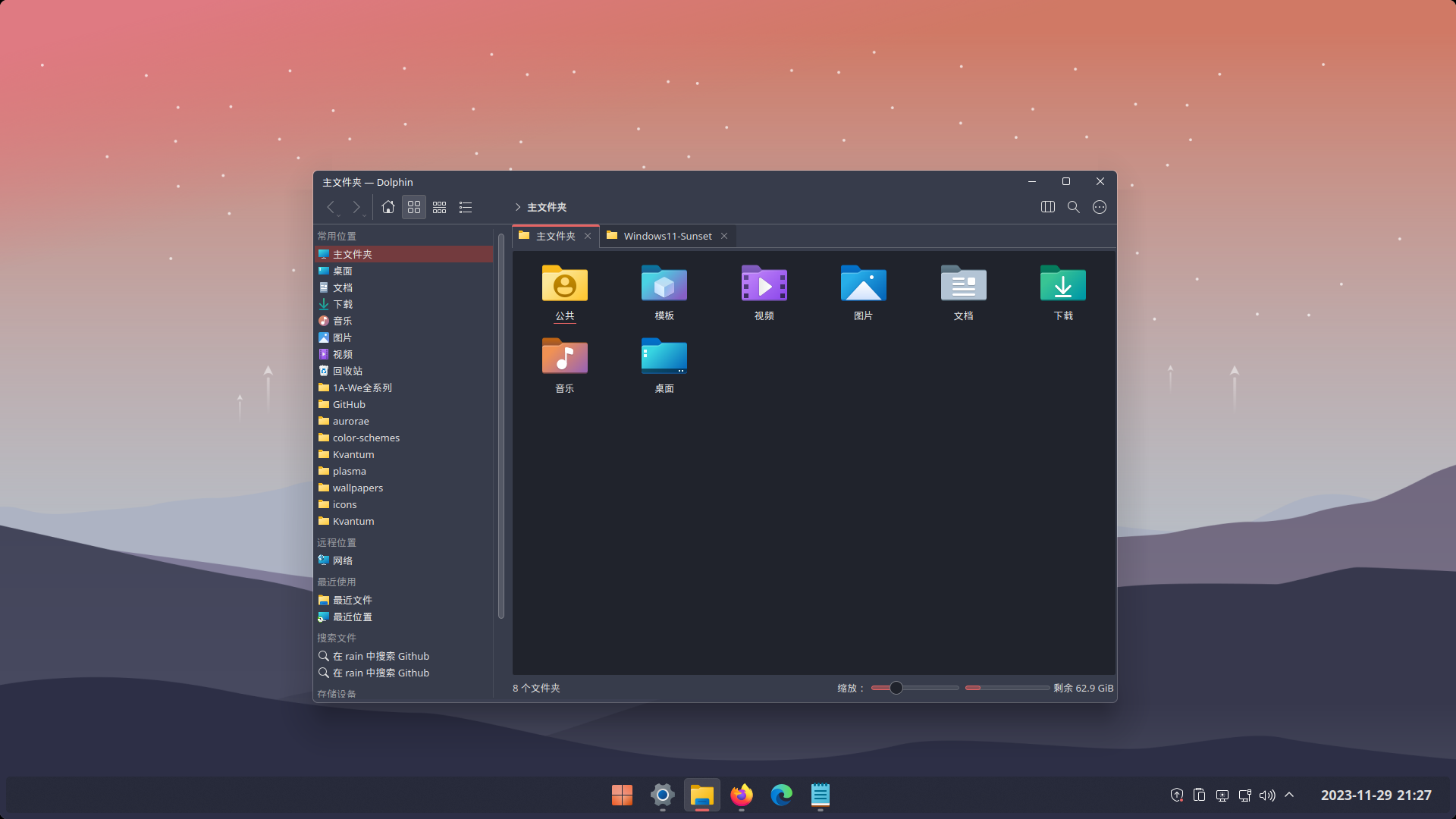Open the 公共 folder icon

click(565, 284)
